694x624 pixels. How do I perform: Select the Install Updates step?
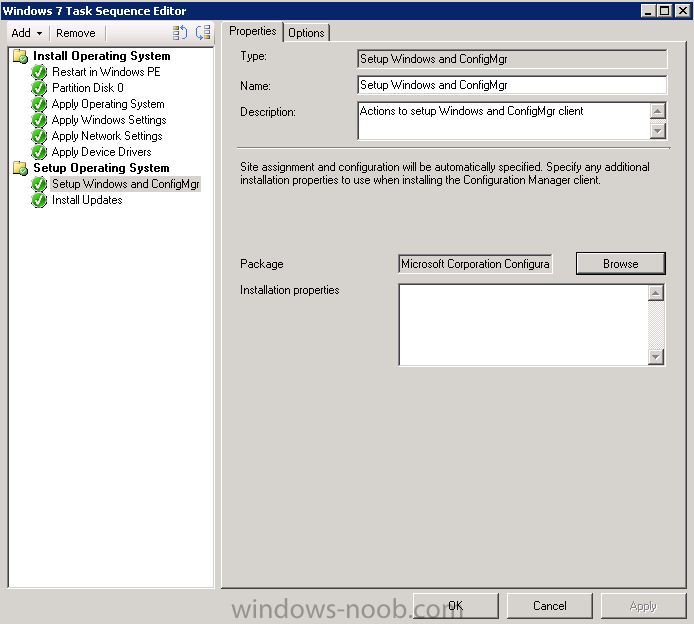click(87, 200)
